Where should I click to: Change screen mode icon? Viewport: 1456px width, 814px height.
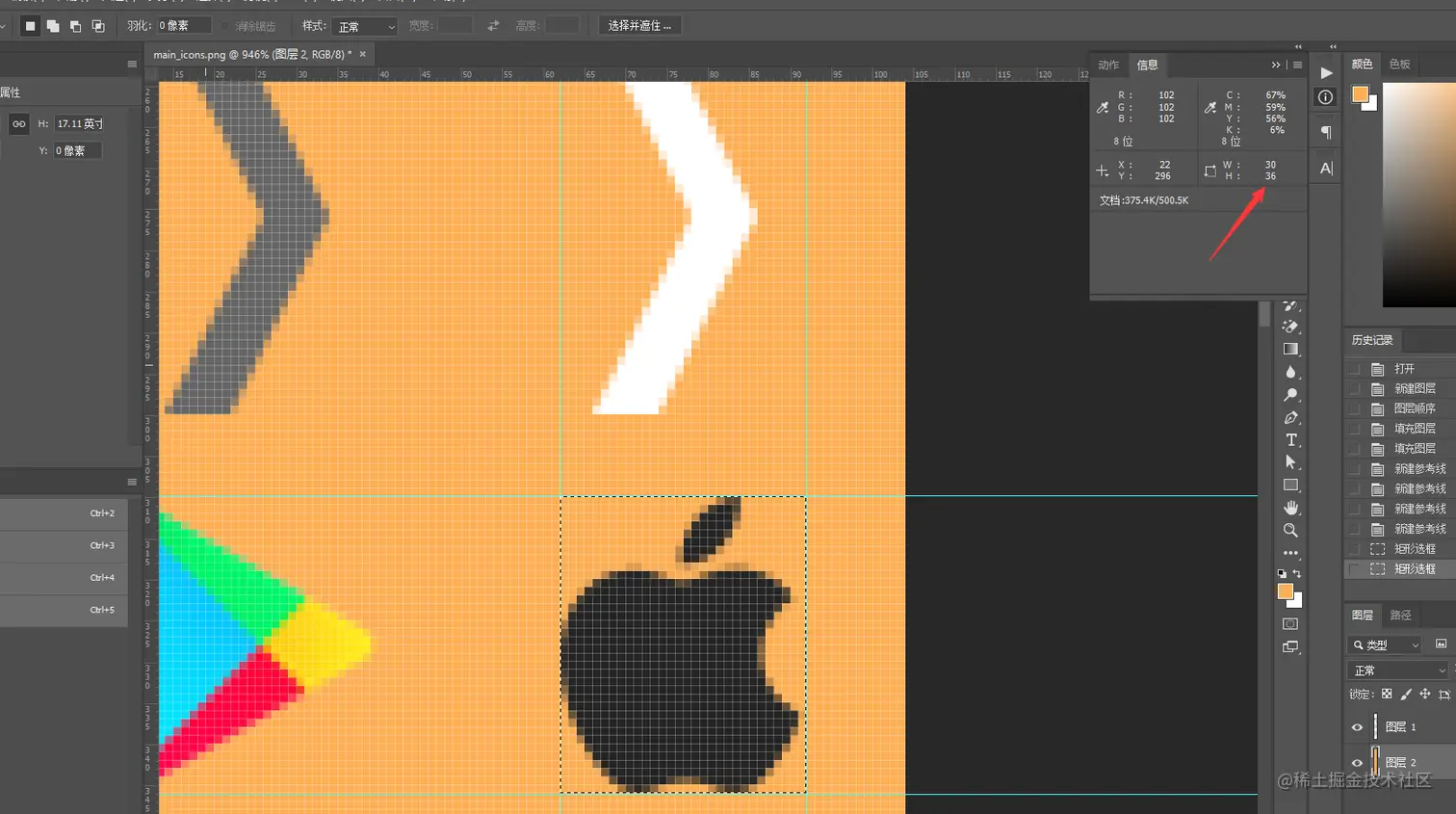point(1290,647)
